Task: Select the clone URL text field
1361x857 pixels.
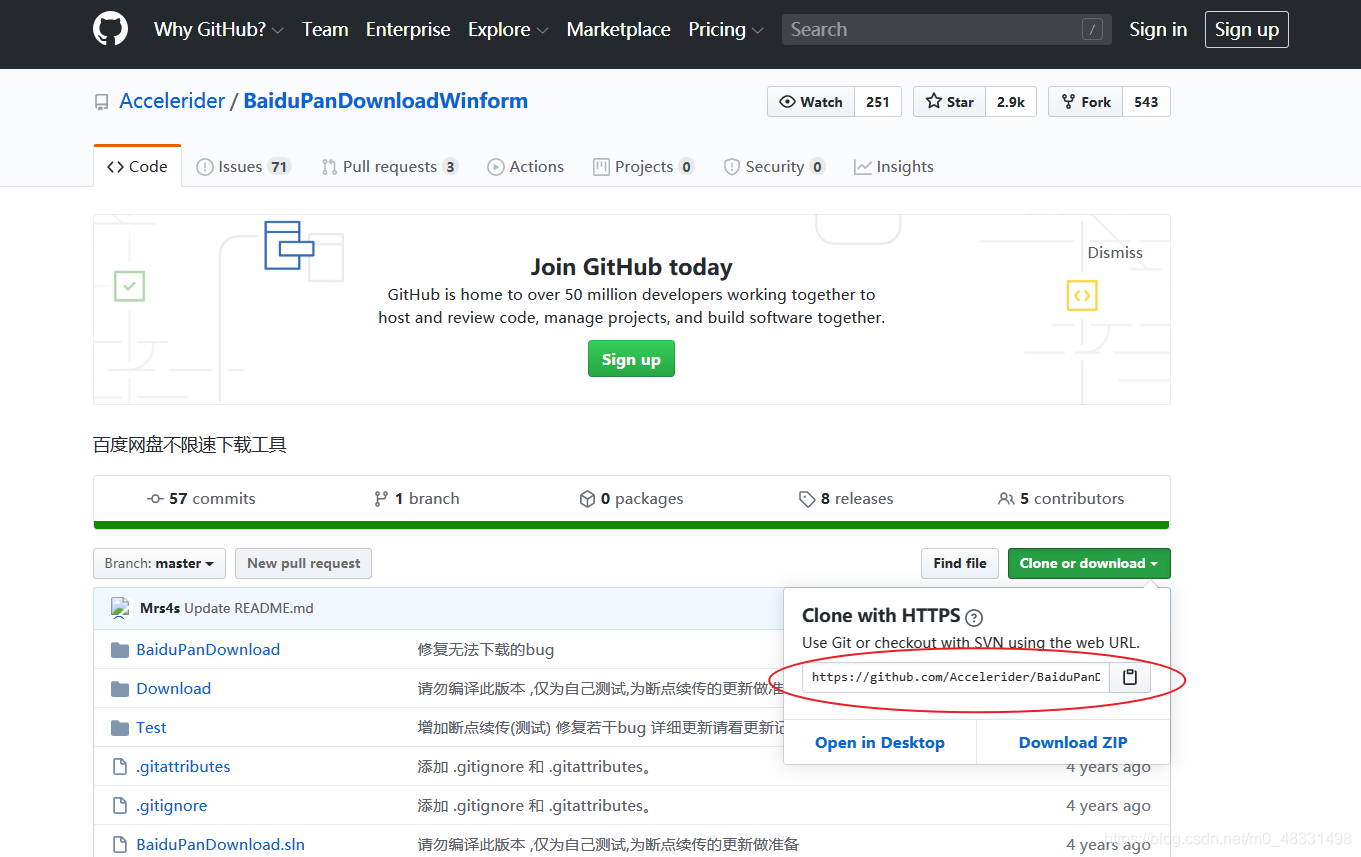Action: pos(956,677)
